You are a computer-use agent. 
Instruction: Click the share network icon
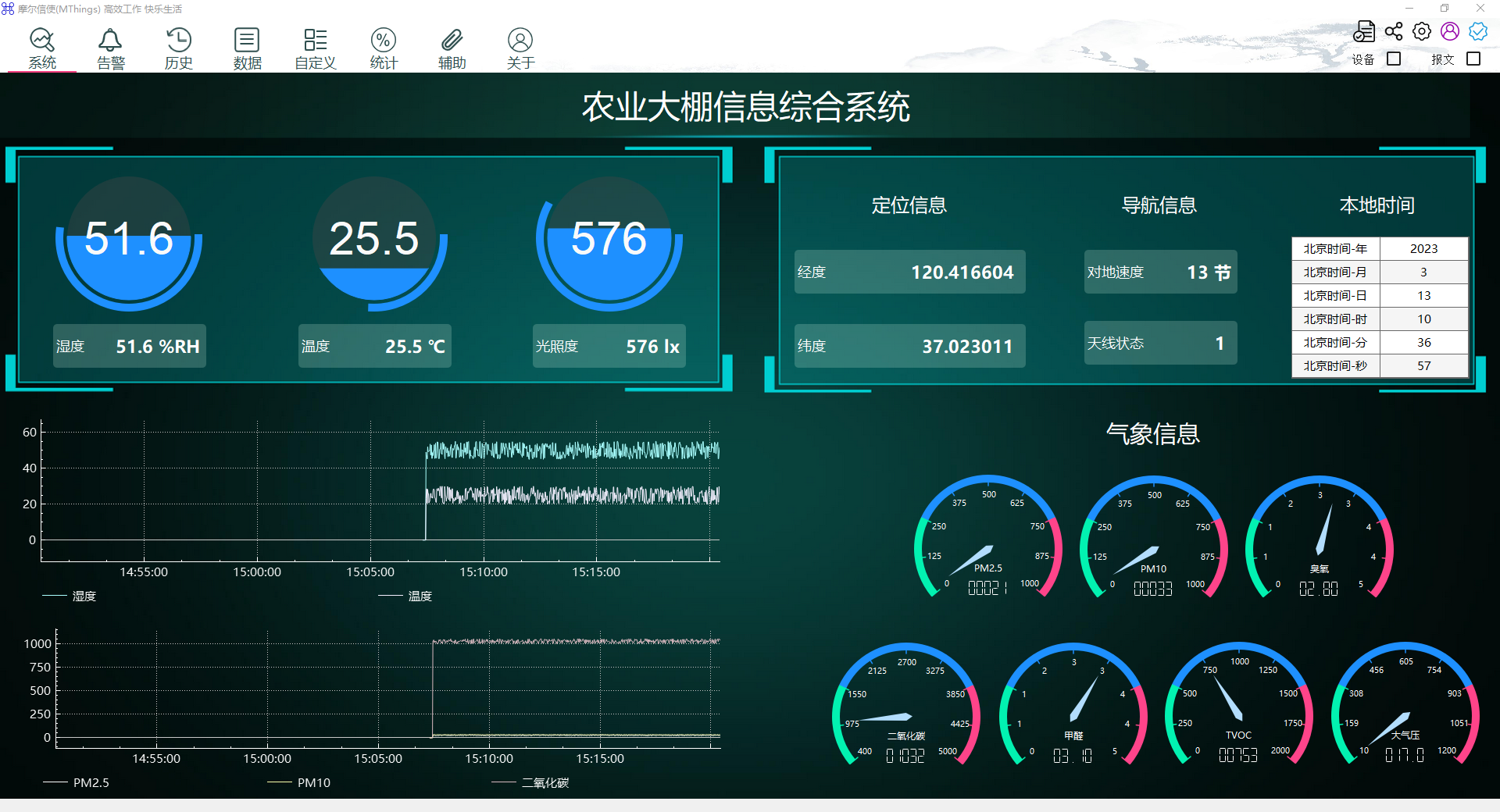1394,31
